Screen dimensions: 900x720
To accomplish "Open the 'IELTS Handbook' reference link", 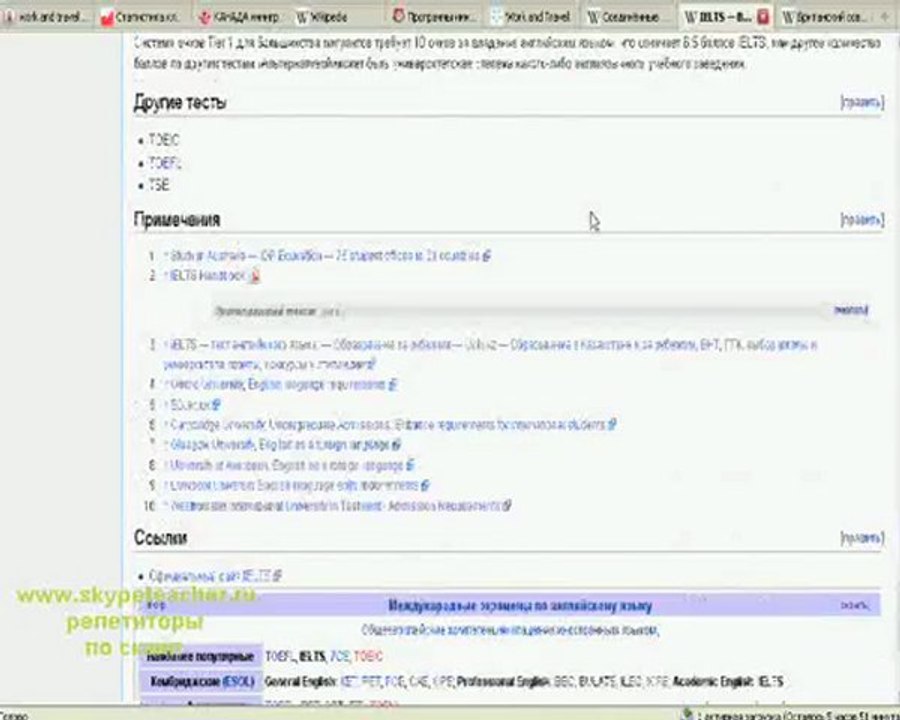I will (208, 276).
